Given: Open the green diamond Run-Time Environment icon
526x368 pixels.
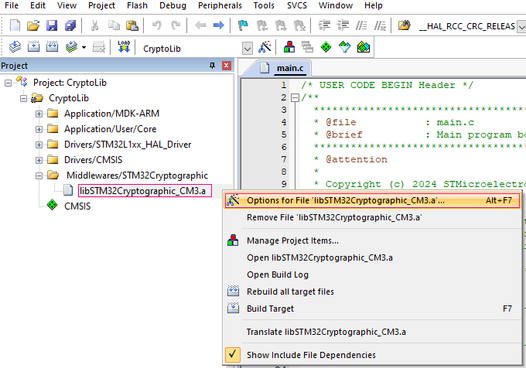Looking at the screenshot, I should tap(326, 47).
